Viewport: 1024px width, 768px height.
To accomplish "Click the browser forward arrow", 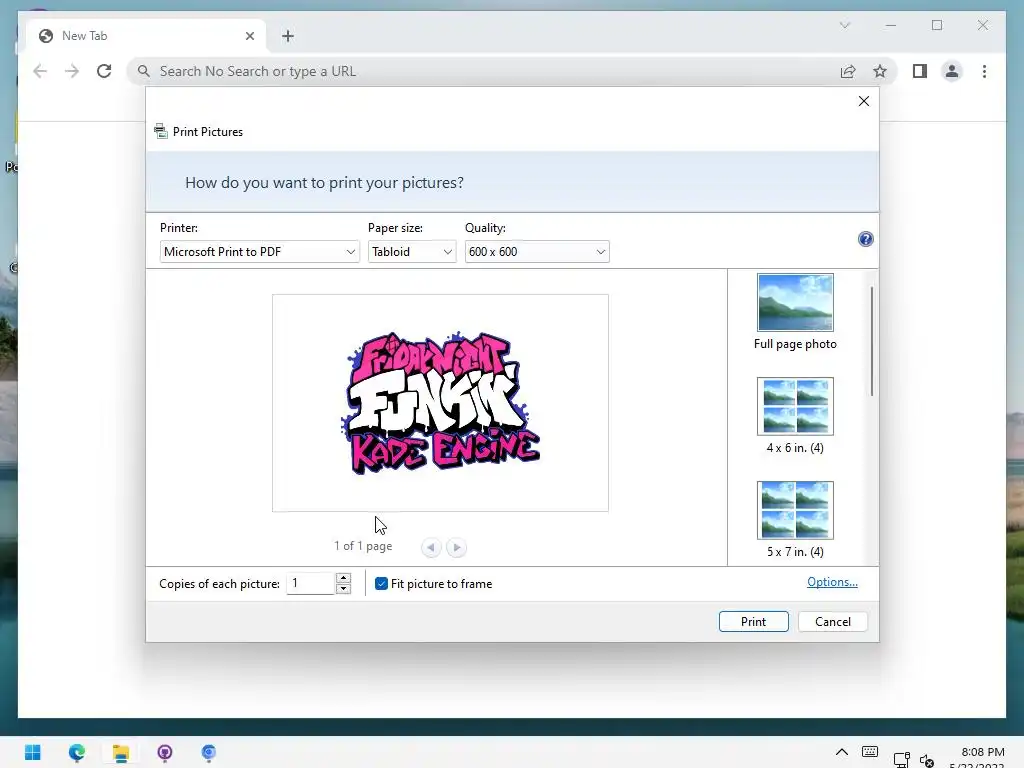I will (72, 71).
